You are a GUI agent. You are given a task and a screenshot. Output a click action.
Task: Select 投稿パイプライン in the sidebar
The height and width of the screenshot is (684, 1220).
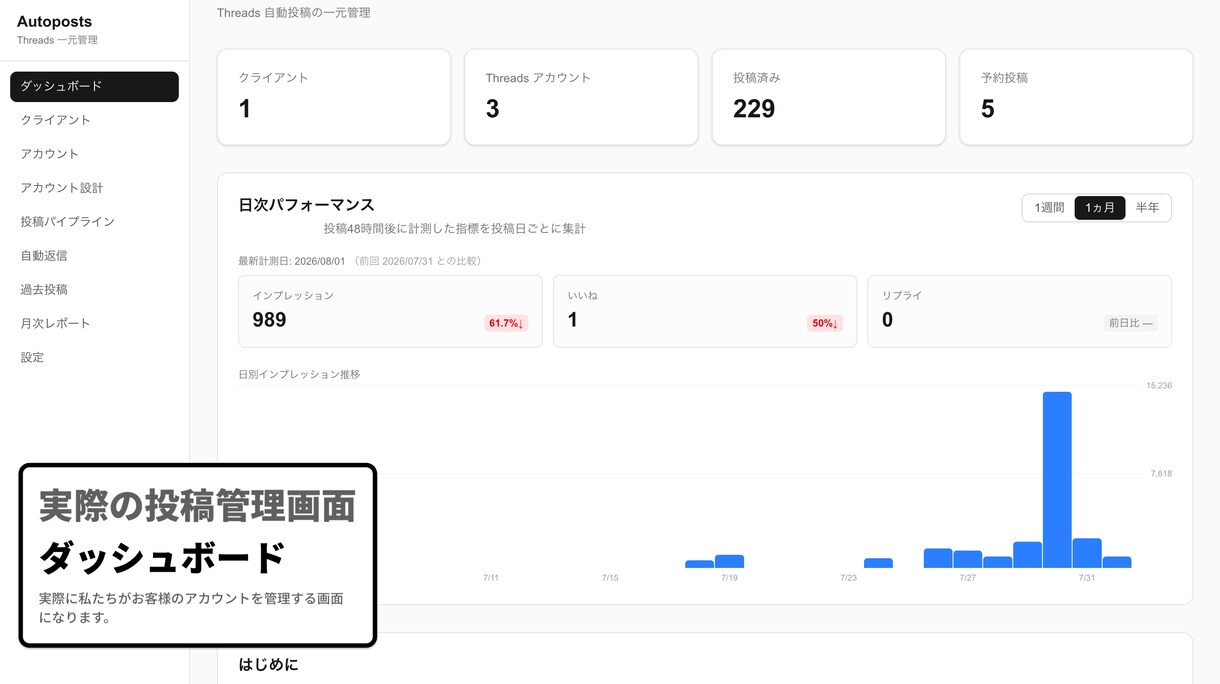pyautogui.click(x=94, y=222)
